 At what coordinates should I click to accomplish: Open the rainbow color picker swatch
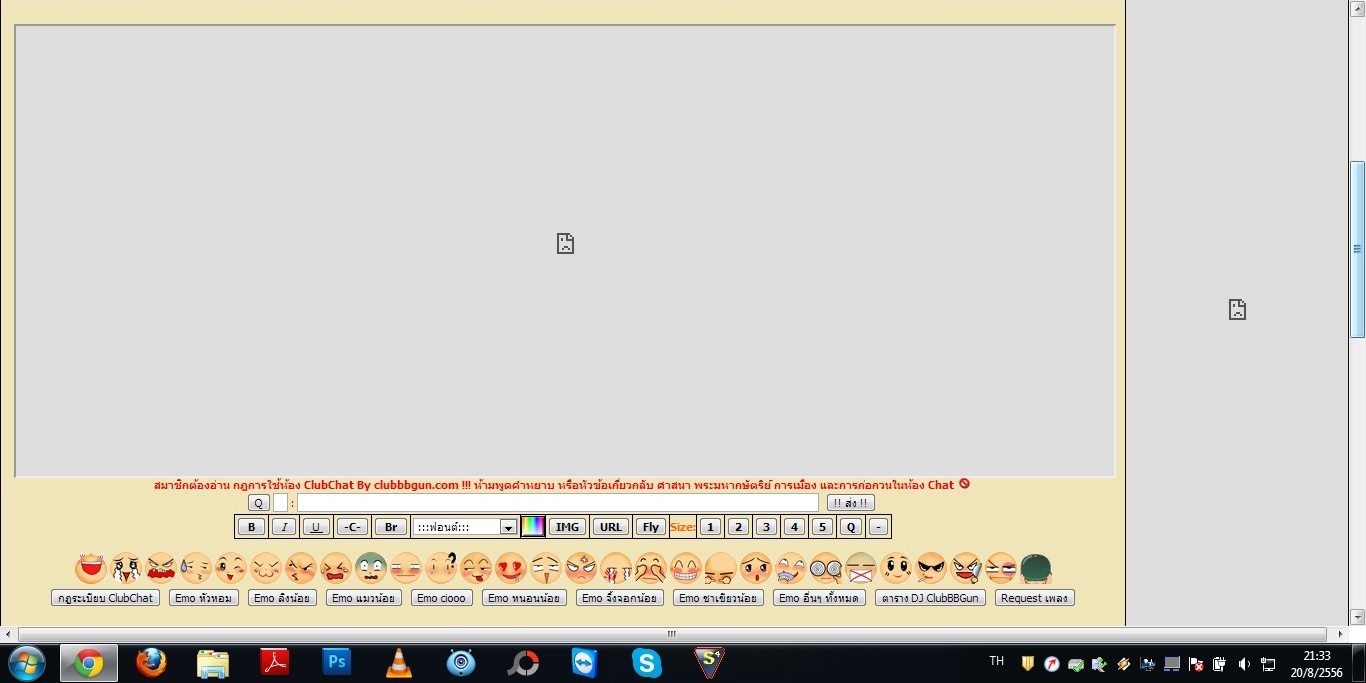click(x=533, y=527)
